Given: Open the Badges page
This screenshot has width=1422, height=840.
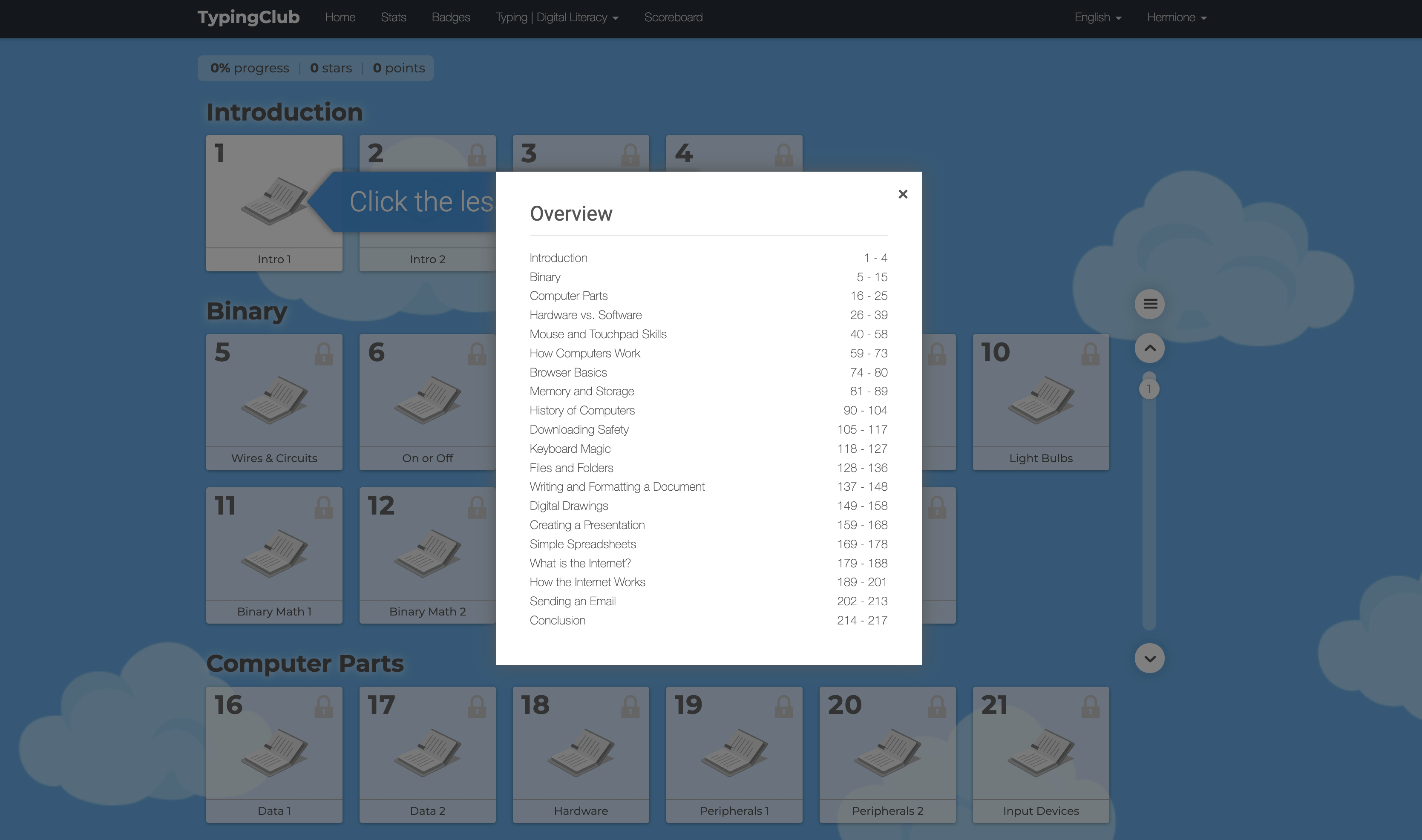Looking at the screenshot, I should 451,17.
